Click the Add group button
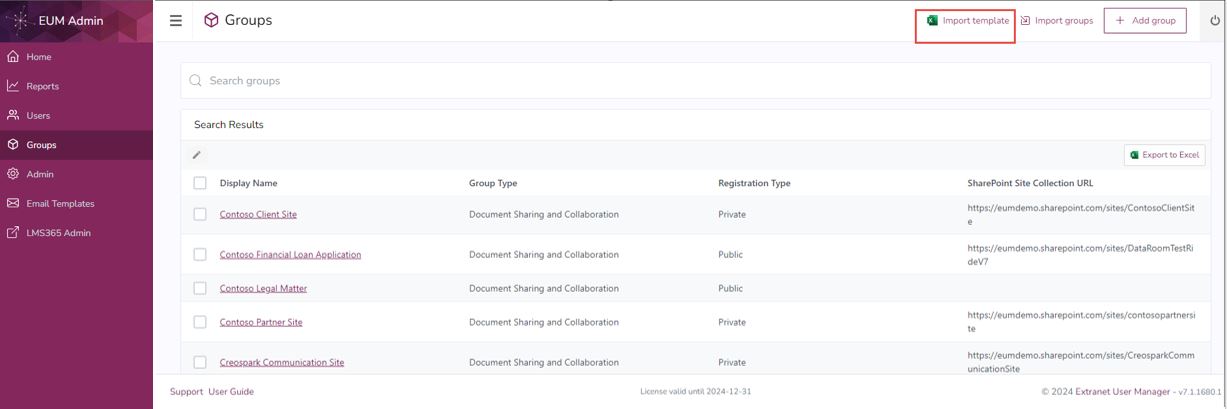 pos(1145,20)
